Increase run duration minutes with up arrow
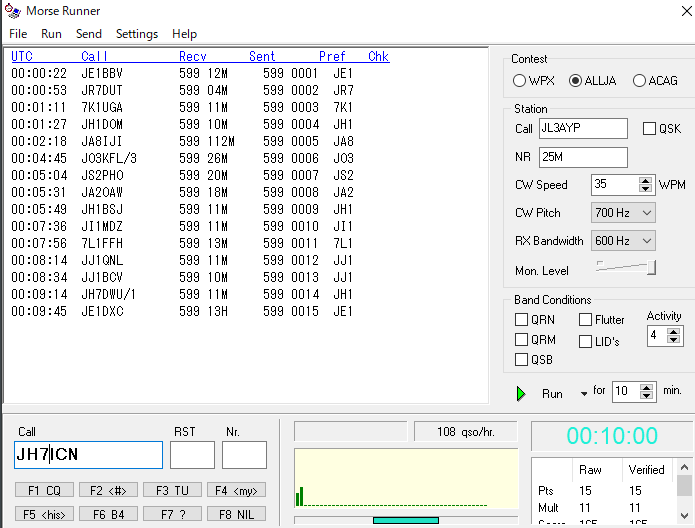695x528 pixels. coord(647,387)
